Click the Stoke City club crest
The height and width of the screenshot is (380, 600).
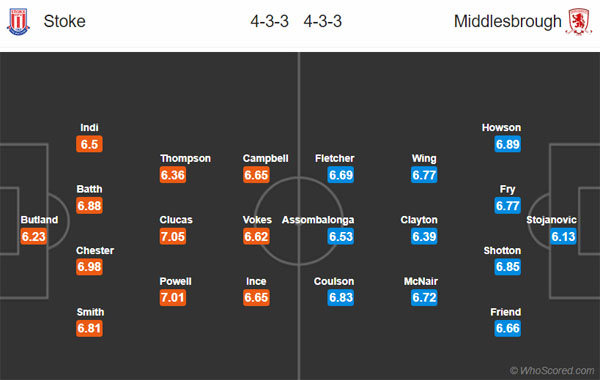[18, 21]
